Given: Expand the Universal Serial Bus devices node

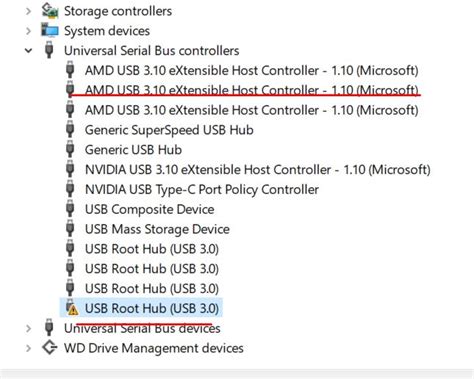Looking at the screenshot, I should coord(28,329).
